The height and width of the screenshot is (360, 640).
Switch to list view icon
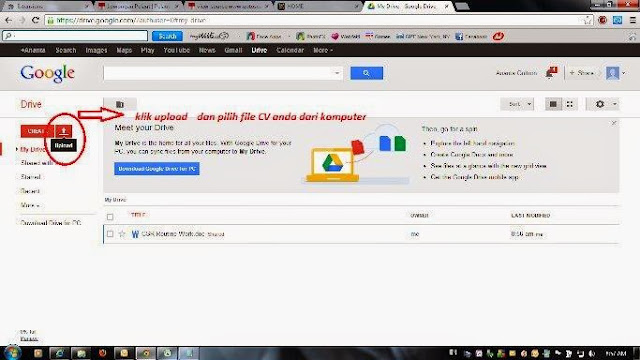(x=553, y=104)
